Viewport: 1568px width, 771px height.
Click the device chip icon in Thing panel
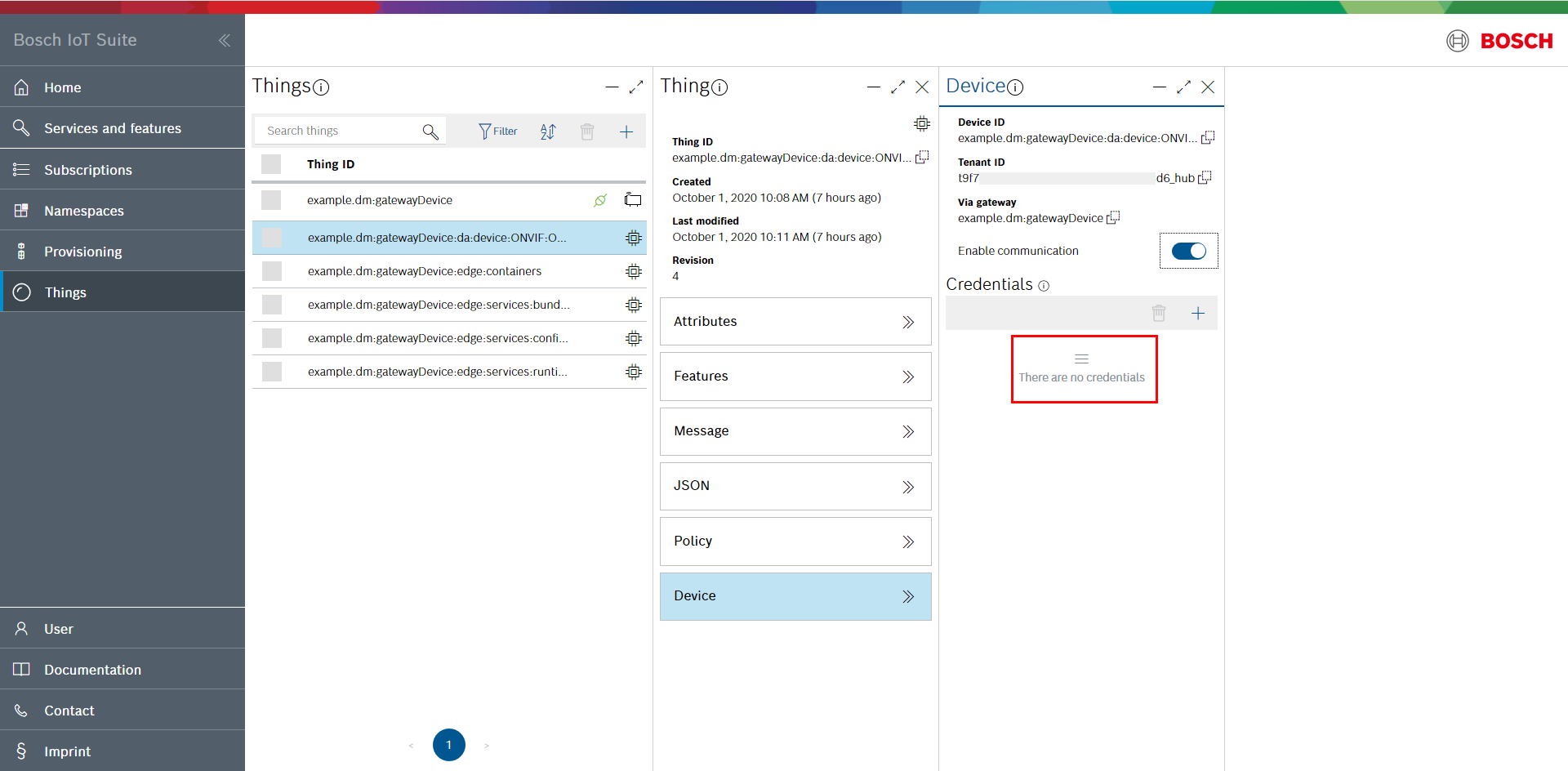pos(922,123)
